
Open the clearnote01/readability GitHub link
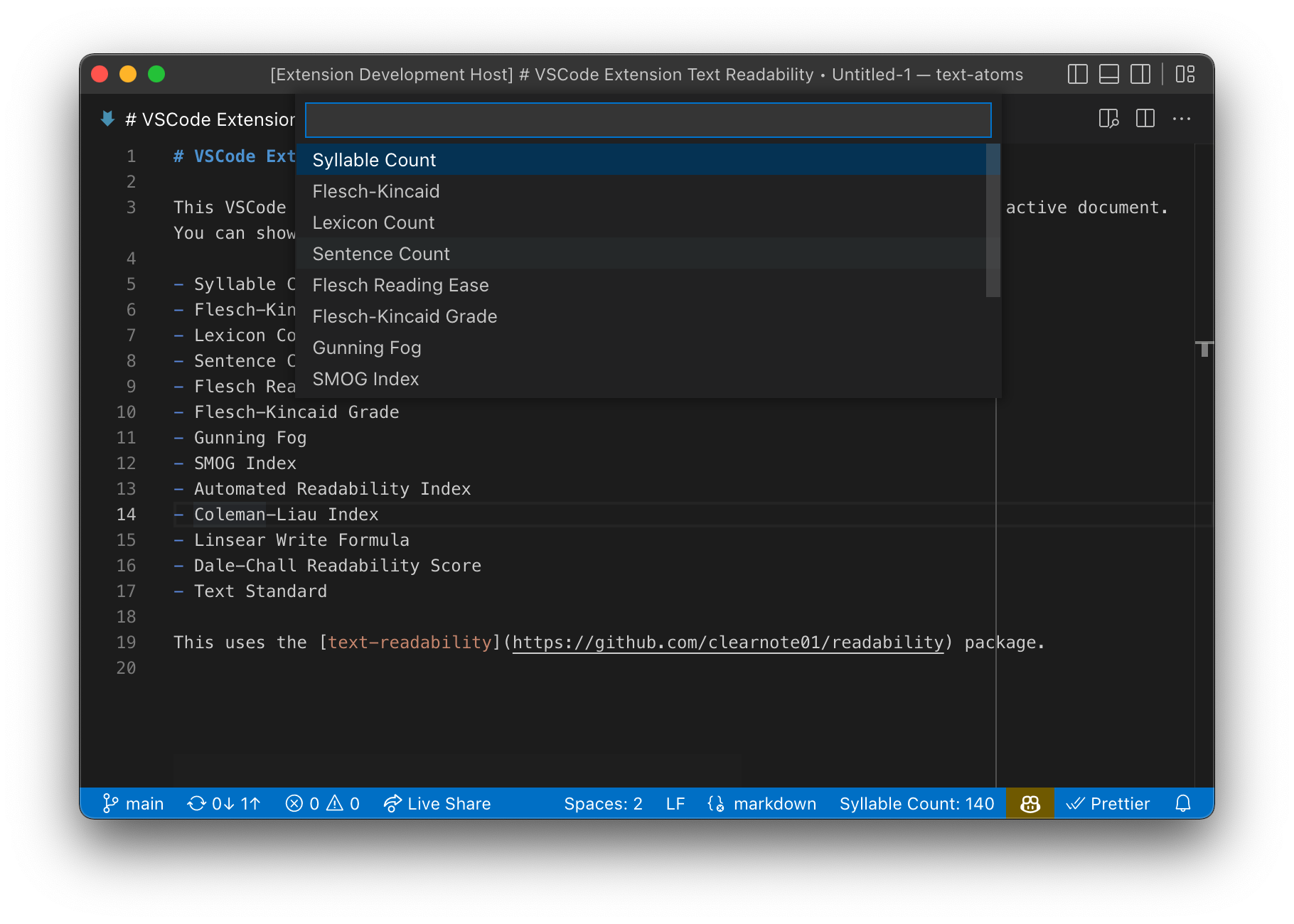pos(727,642)
